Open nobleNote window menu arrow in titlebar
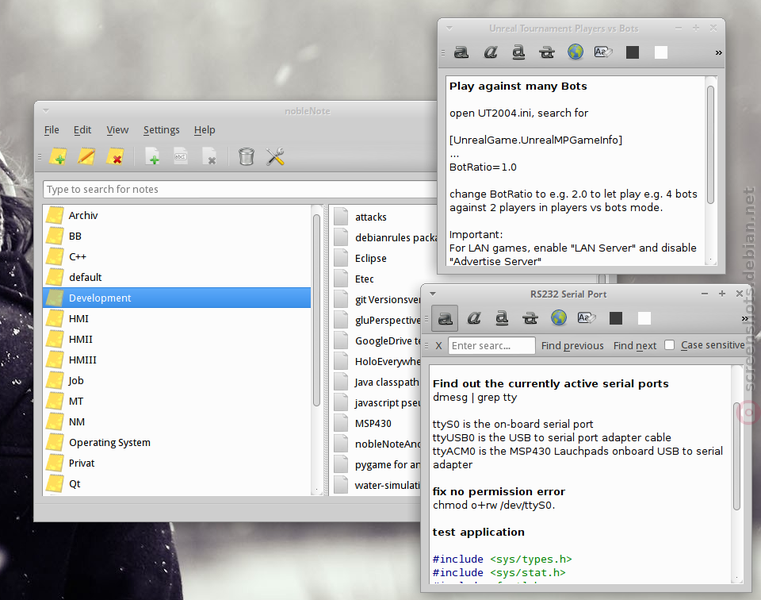This screenshot has width=761, height=600. click(x=46, y=111)
